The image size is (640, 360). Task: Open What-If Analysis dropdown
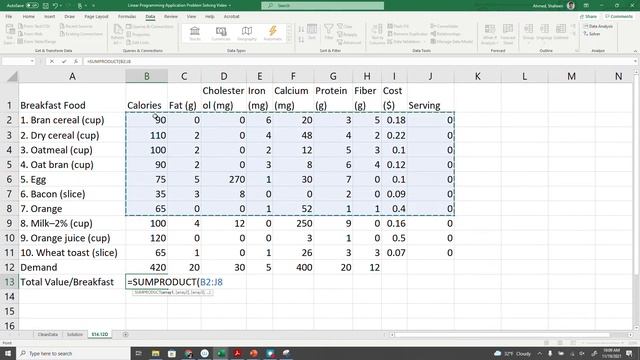pos(490,34)
